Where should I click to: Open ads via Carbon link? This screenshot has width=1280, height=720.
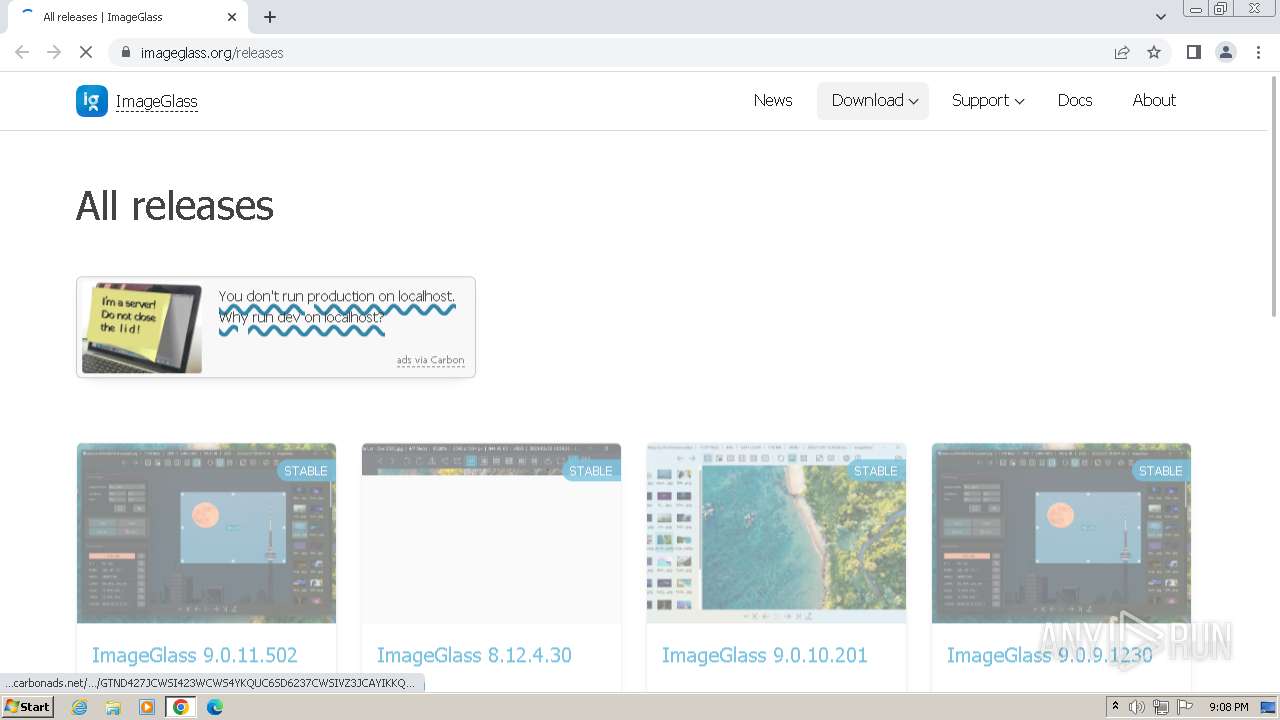click(x=430, y=360)
